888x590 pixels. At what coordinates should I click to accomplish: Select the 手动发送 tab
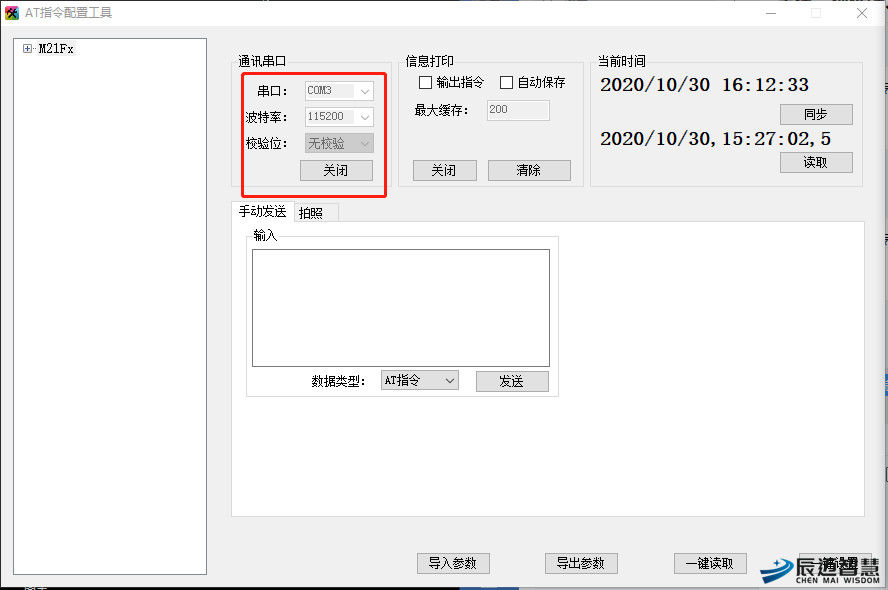262,212
